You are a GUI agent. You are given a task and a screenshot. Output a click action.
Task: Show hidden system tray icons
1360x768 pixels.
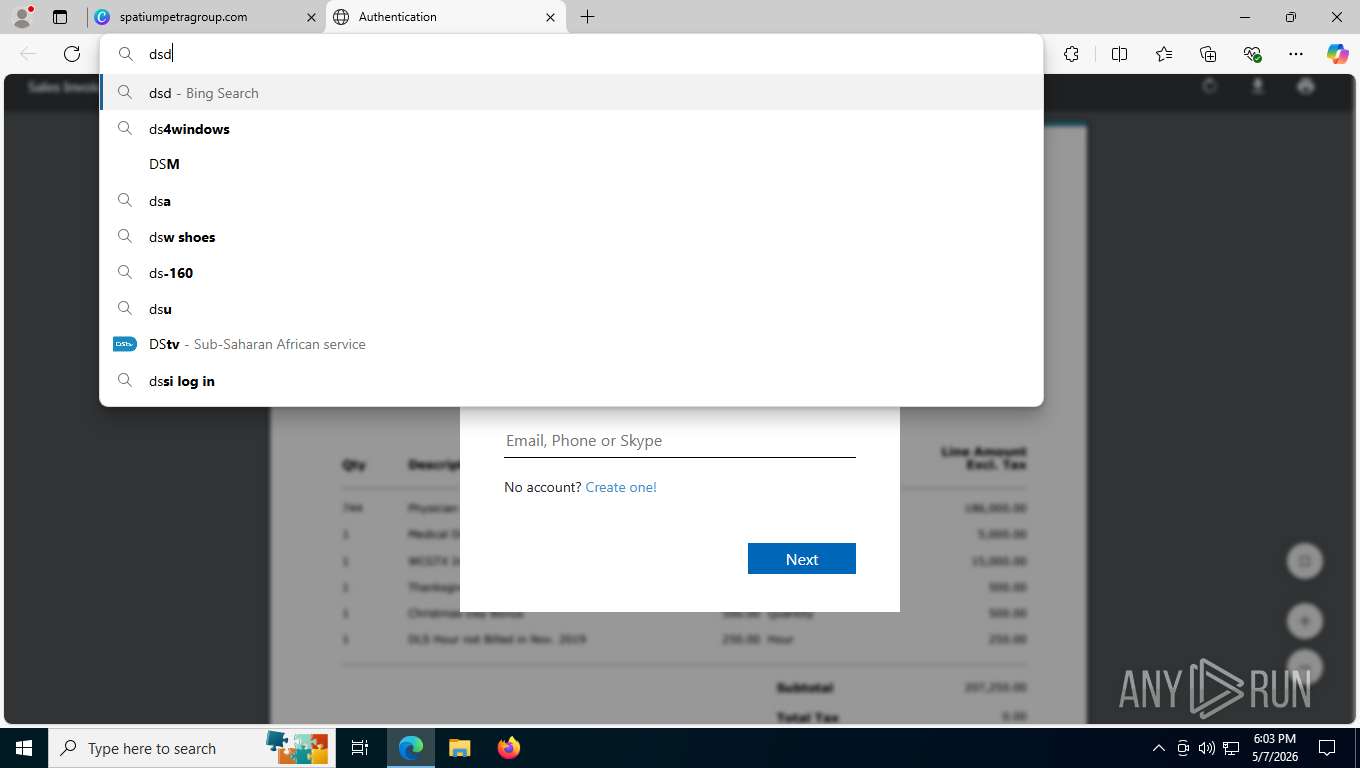click(x=1158, y=748)
